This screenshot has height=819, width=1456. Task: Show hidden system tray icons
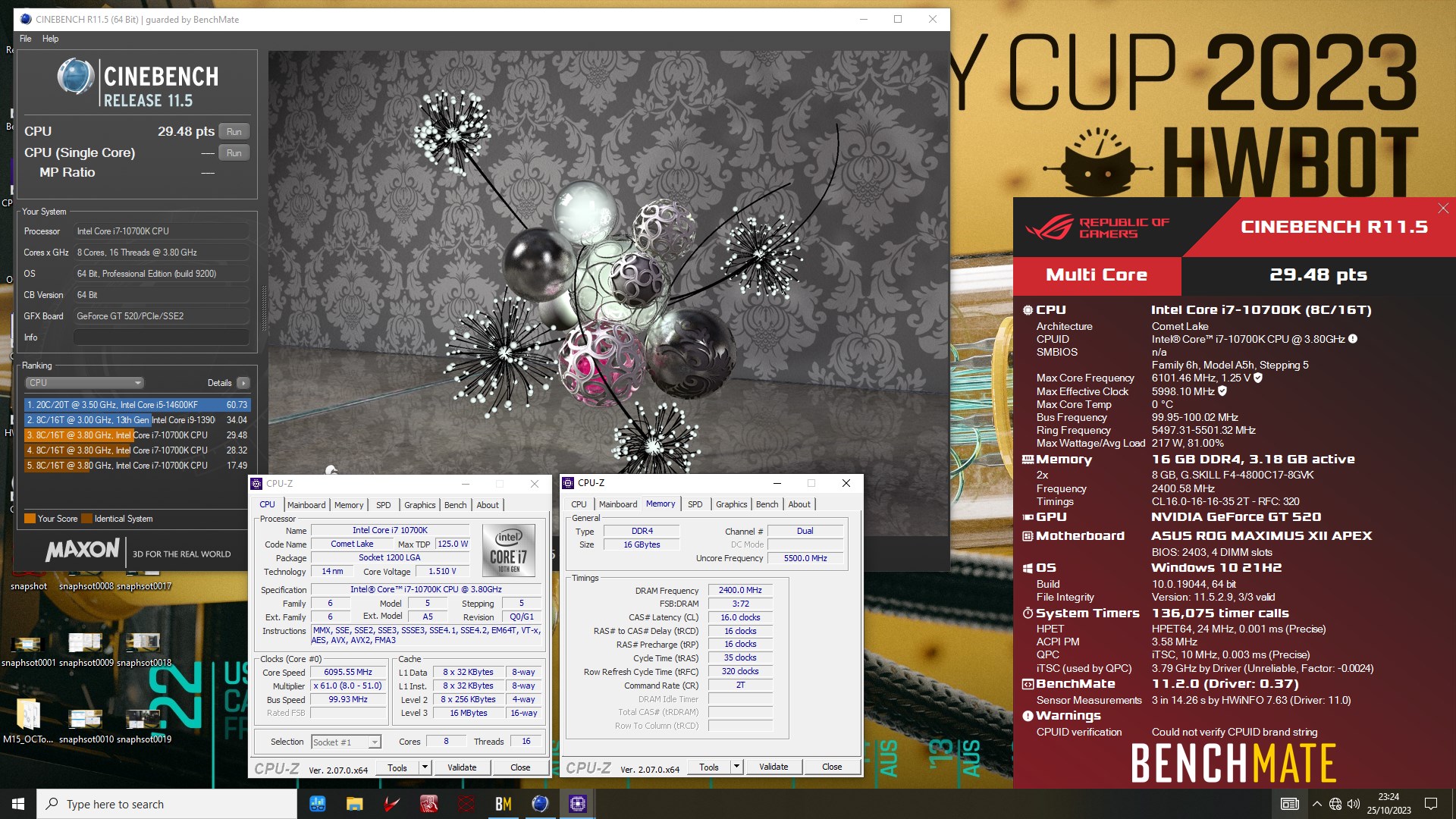1316,804
